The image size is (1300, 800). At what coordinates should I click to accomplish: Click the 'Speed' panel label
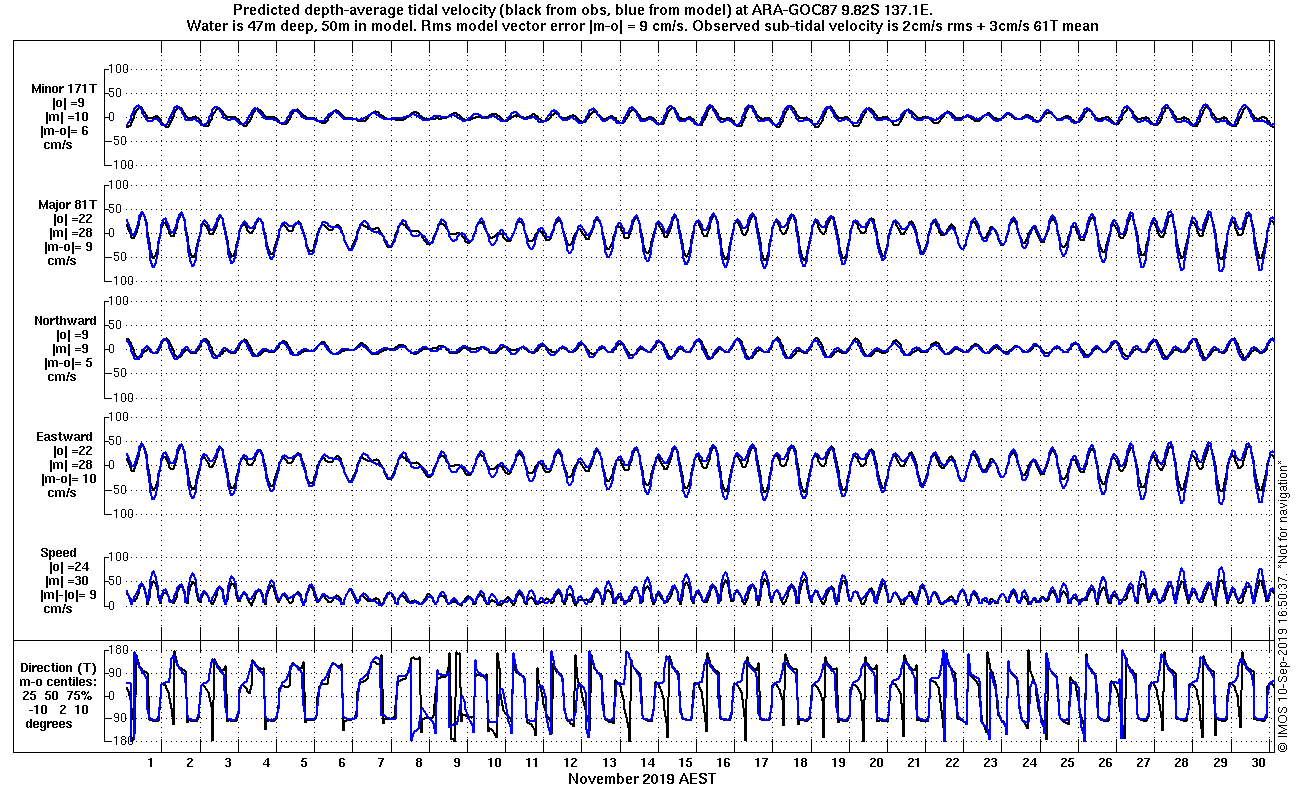point(58,553)
